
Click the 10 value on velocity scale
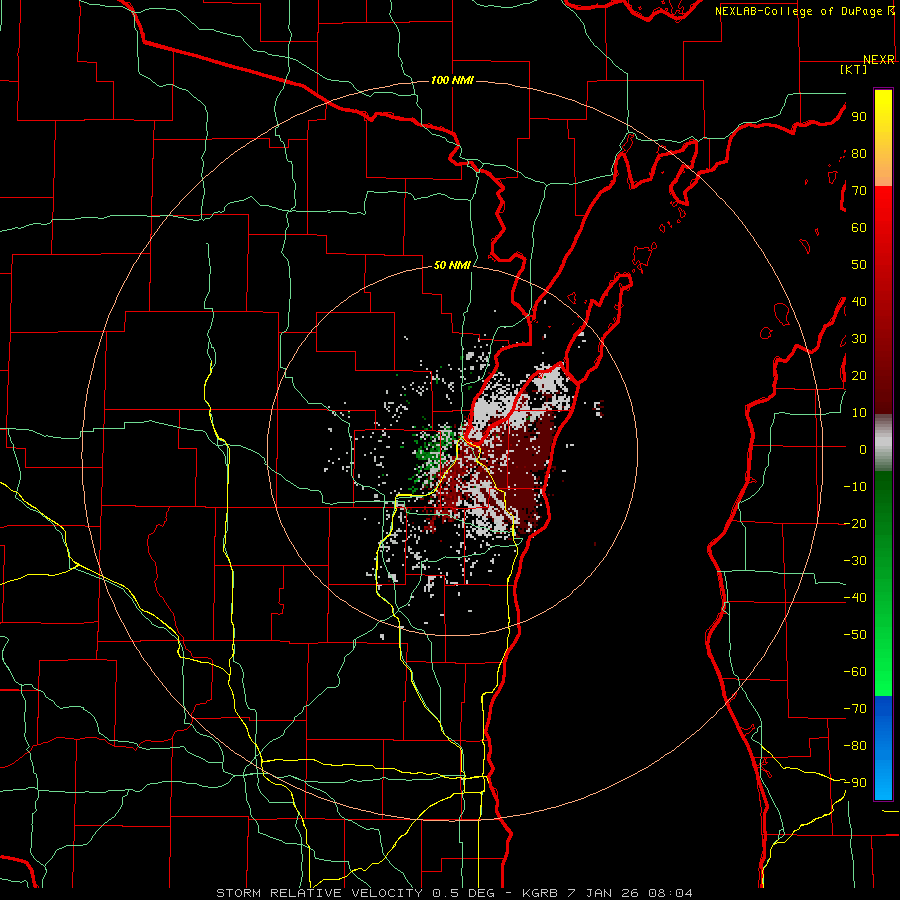[x=859, y=413]
